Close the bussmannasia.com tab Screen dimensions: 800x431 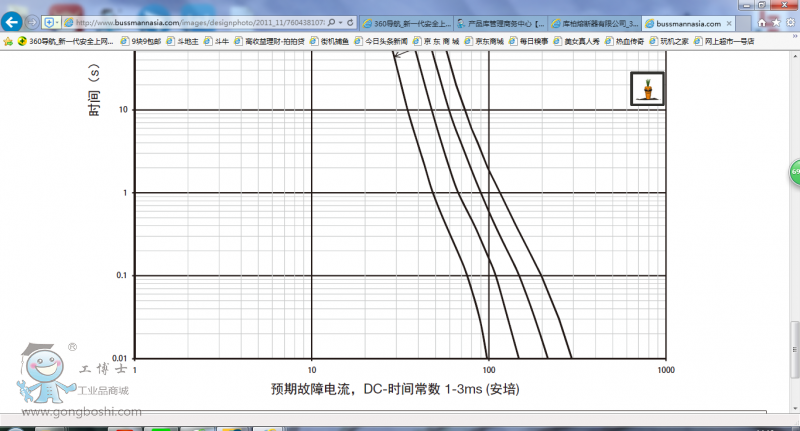click(730, 22)
